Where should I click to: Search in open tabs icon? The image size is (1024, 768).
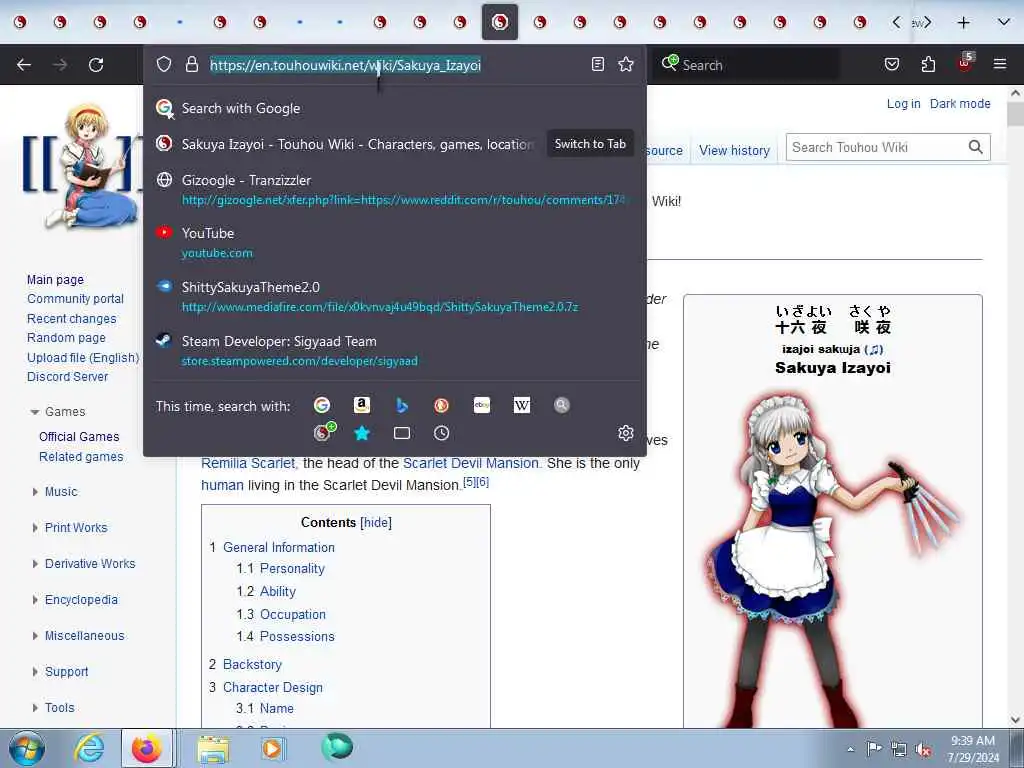(402, 433)
